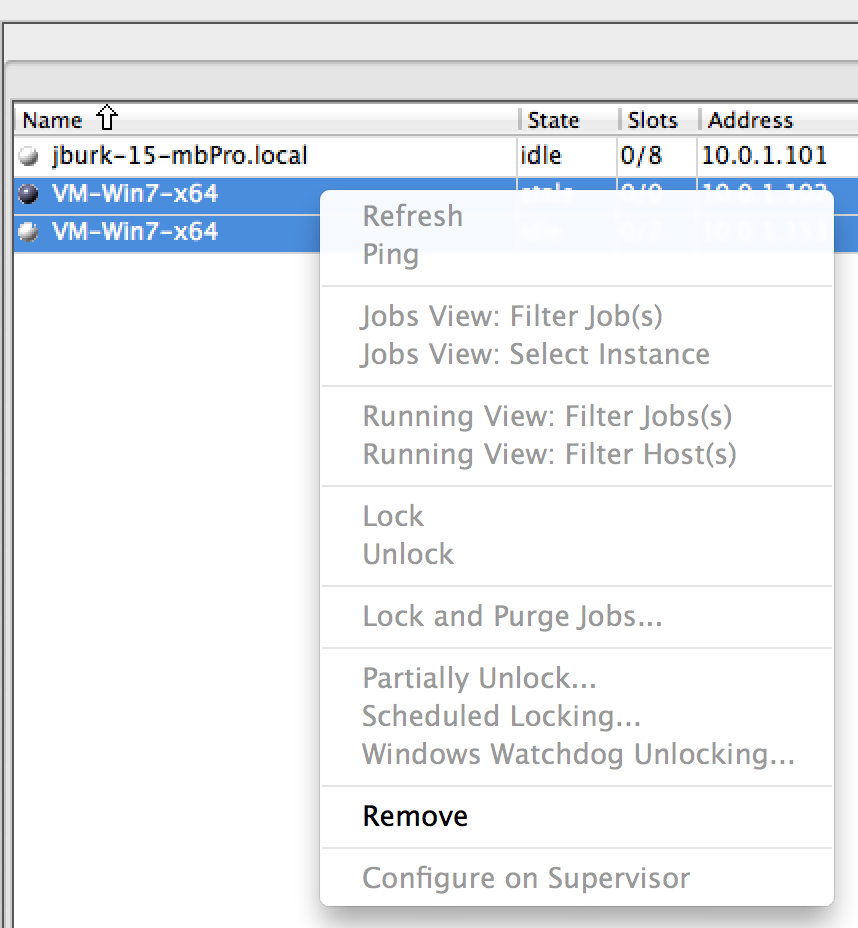Click the status ball icon for jburk-15-mbPro.local
This screenshot has width=858, height=928.
[x=29, y=156]
